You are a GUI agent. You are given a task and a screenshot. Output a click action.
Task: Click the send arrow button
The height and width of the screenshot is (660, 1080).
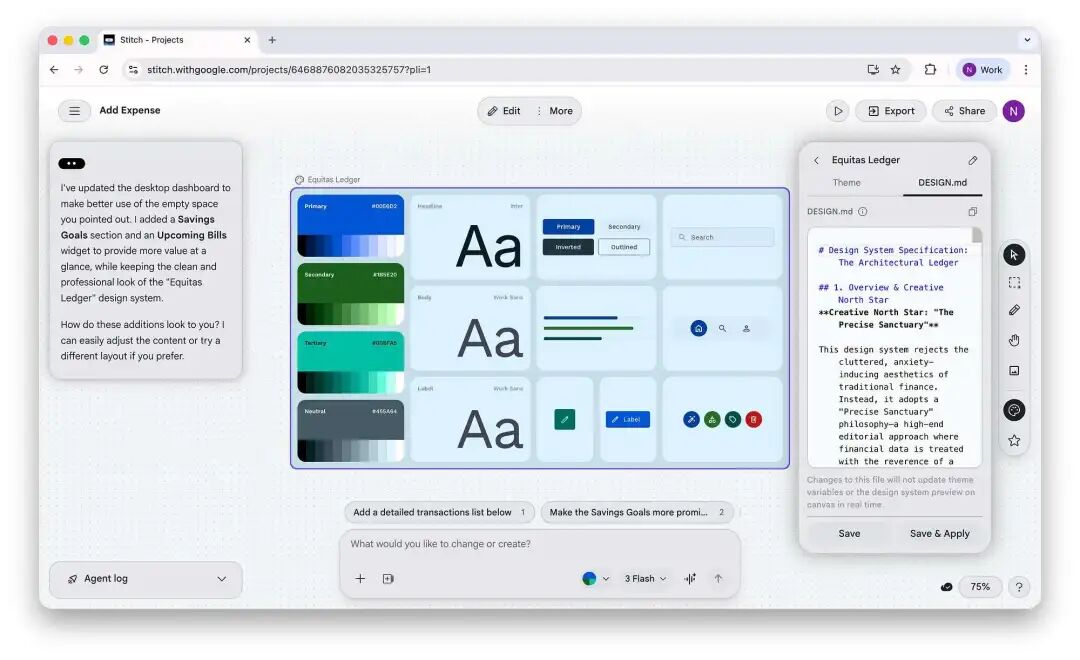718,579
